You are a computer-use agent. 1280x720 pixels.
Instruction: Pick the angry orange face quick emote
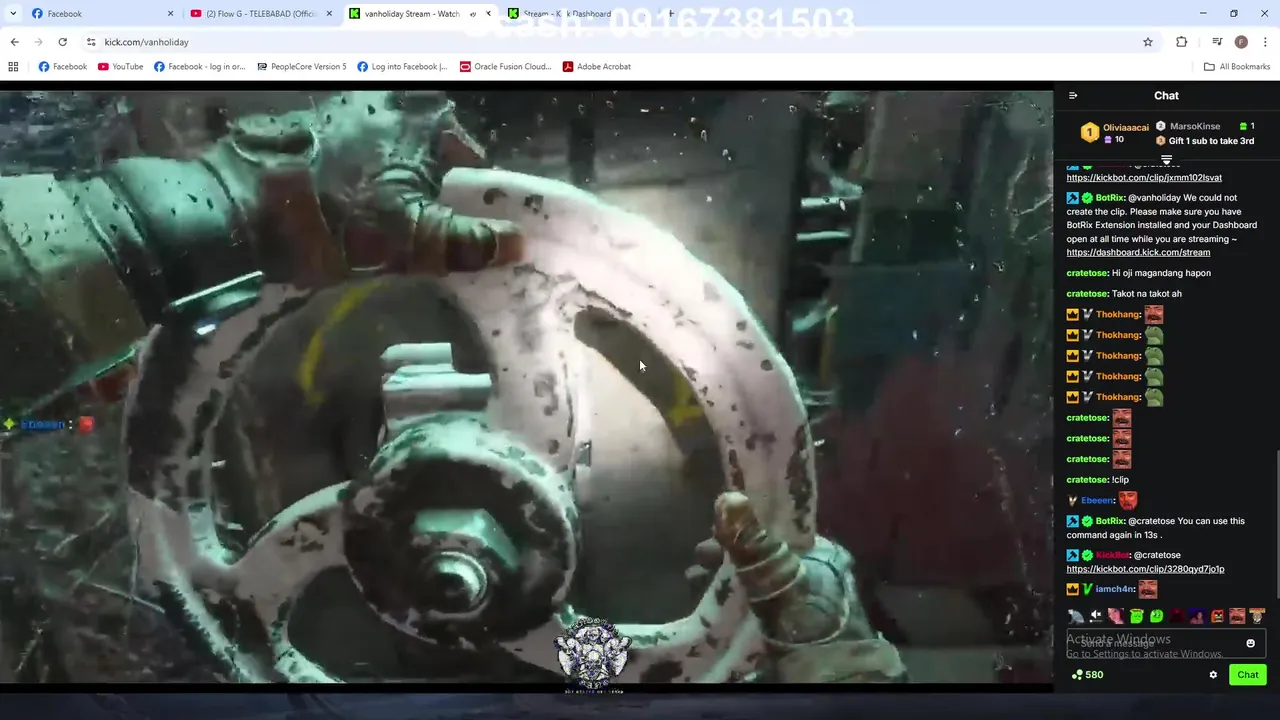click(x=1217, y=616)
